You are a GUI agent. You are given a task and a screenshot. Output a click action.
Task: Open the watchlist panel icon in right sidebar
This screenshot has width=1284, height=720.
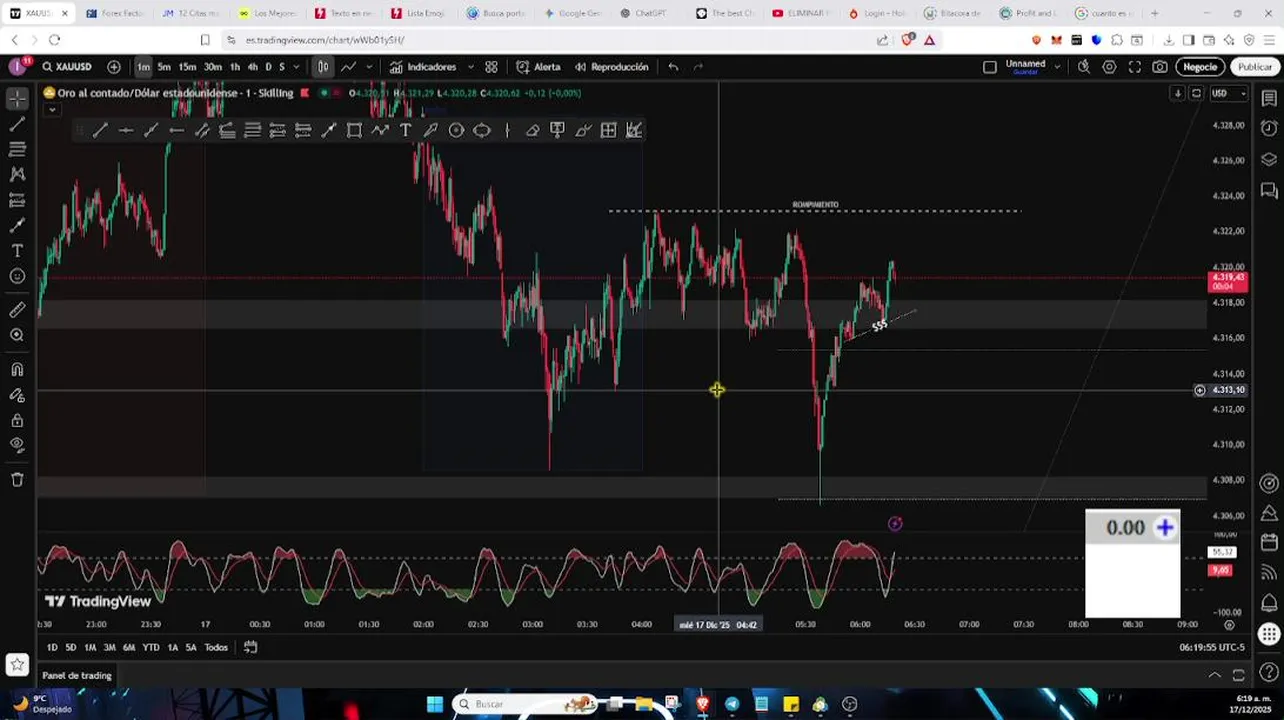coord(1269,99)
